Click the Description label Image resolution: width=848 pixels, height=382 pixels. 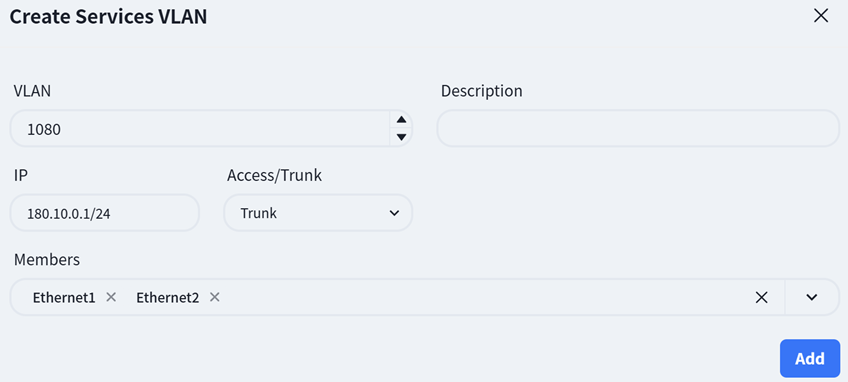click(x=482, y=91)
